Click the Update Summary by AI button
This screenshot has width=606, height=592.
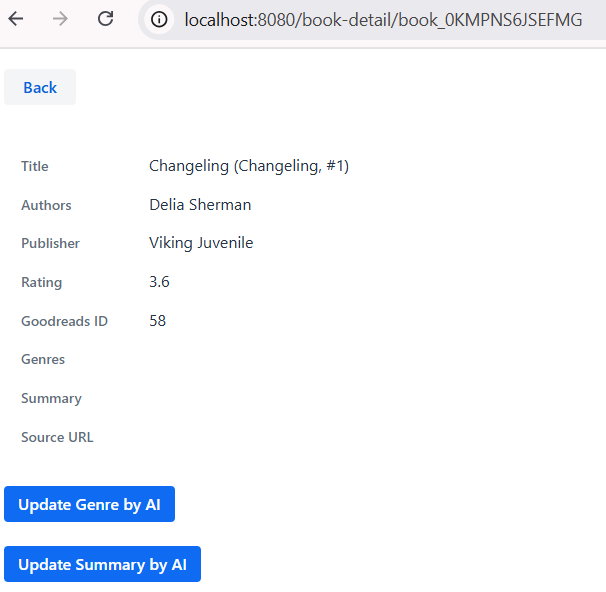[x=102, y=564]
